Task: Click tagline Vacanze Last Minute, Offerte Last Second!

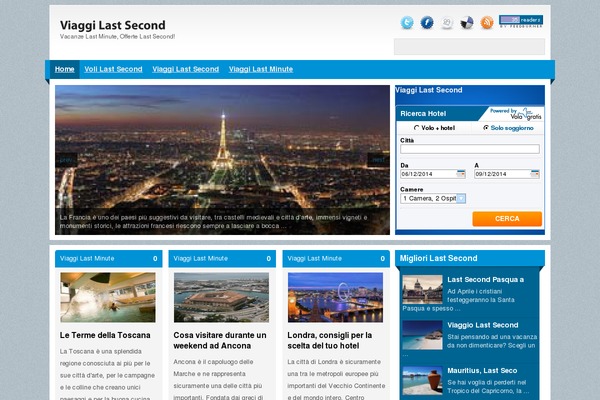Action: point(117,37)
